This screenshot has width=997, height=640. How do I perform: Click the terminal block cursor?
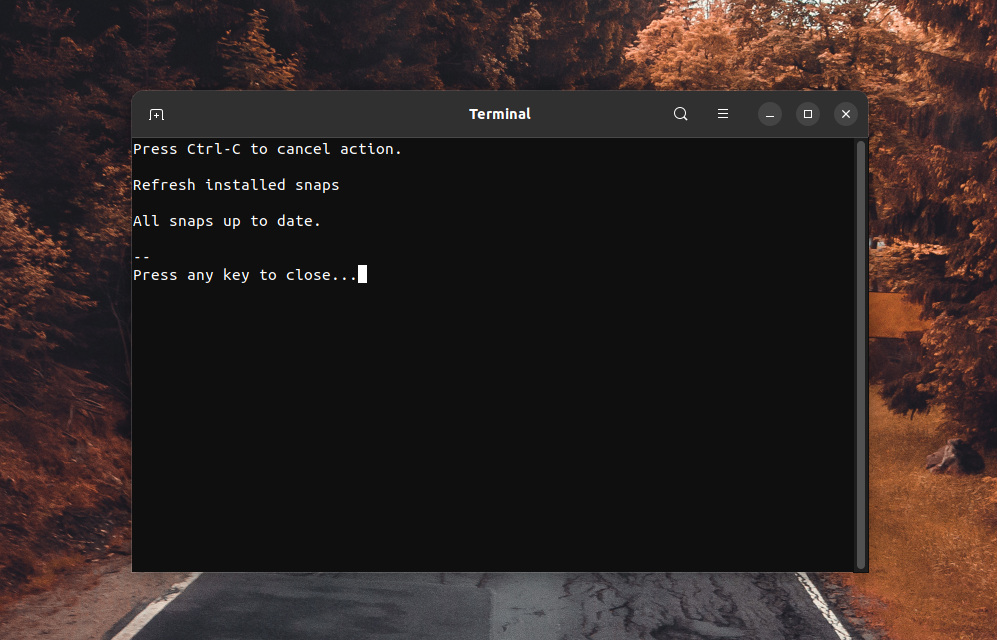(x=362, y=274)
